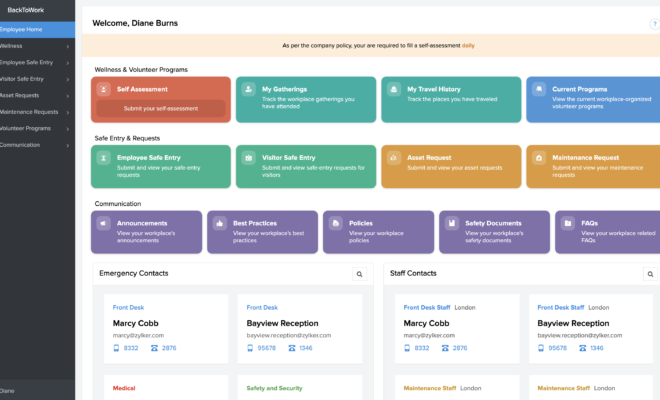
Task: Email Marcy Cobb via marcy@zylker.com link
Action: [138, 336]
